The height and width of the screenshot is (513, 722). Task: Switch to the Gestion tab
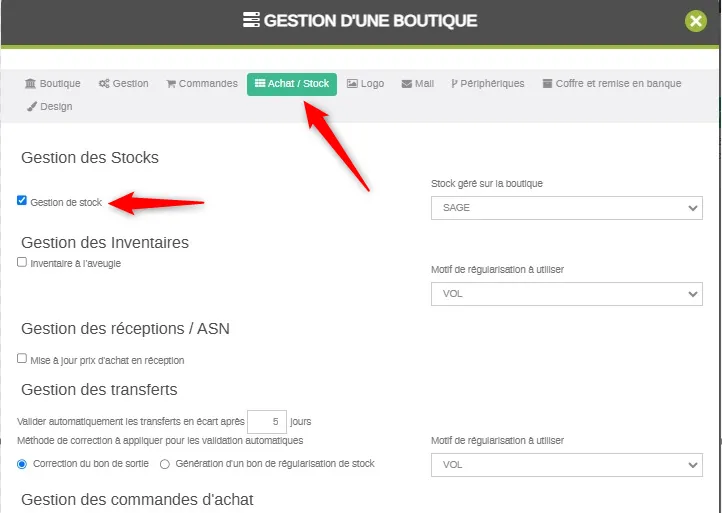click(x=123, y=84)
